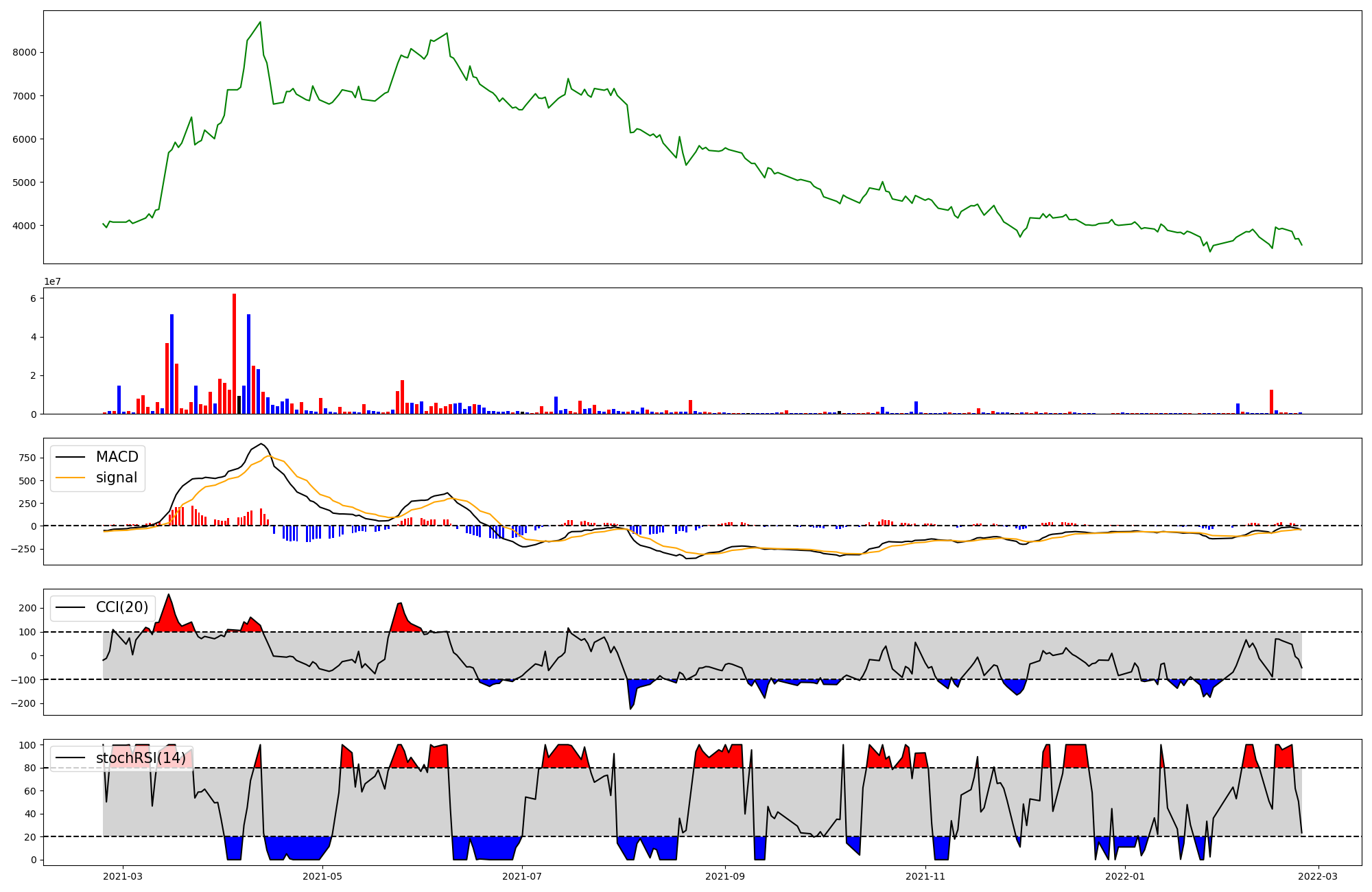Click the 2021-11 date tick label
The height and width of the screenshot is (892, 1372).
point(926,876)
